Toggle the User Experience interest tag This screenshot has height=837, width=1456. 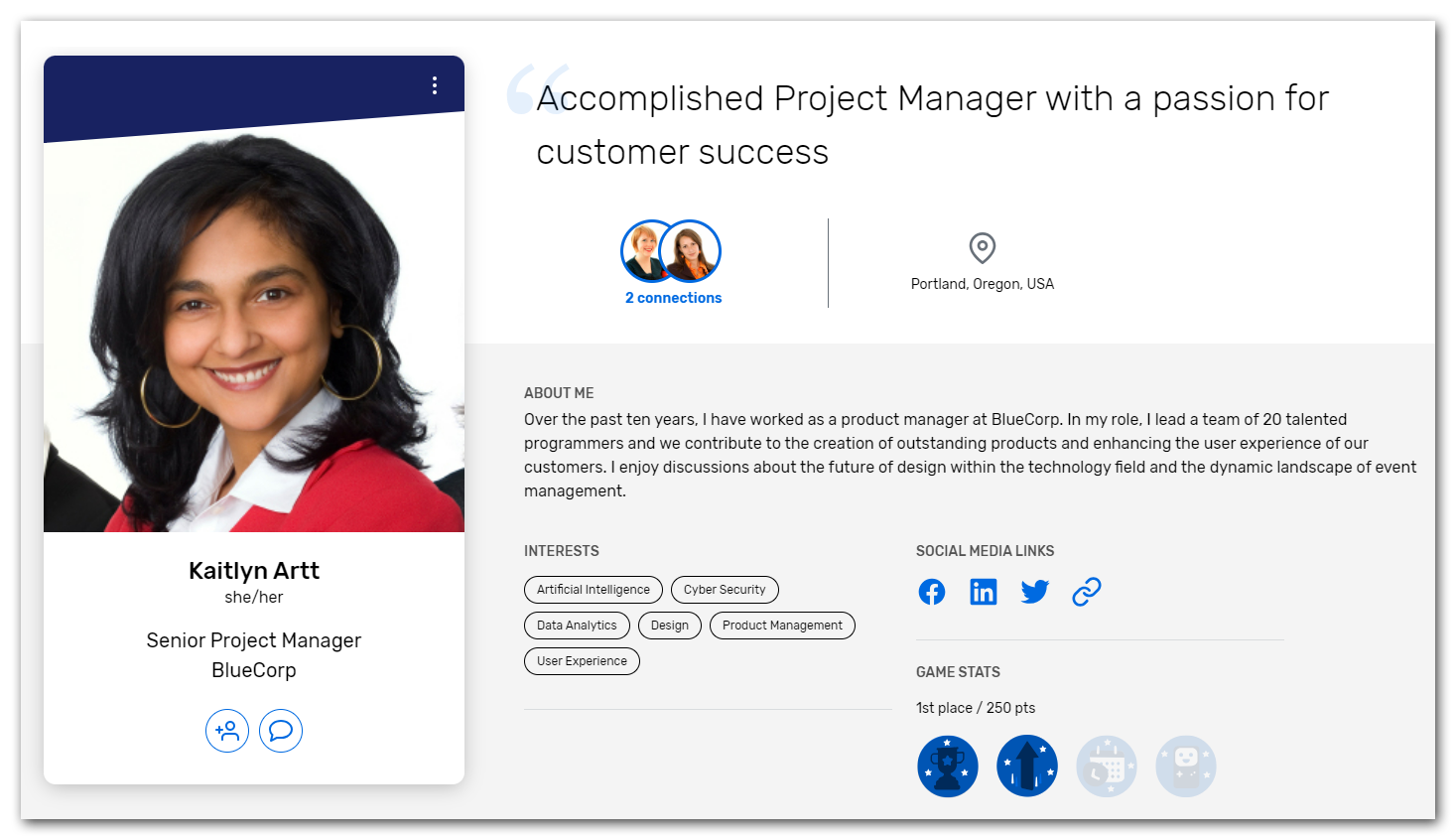point(582,660)
